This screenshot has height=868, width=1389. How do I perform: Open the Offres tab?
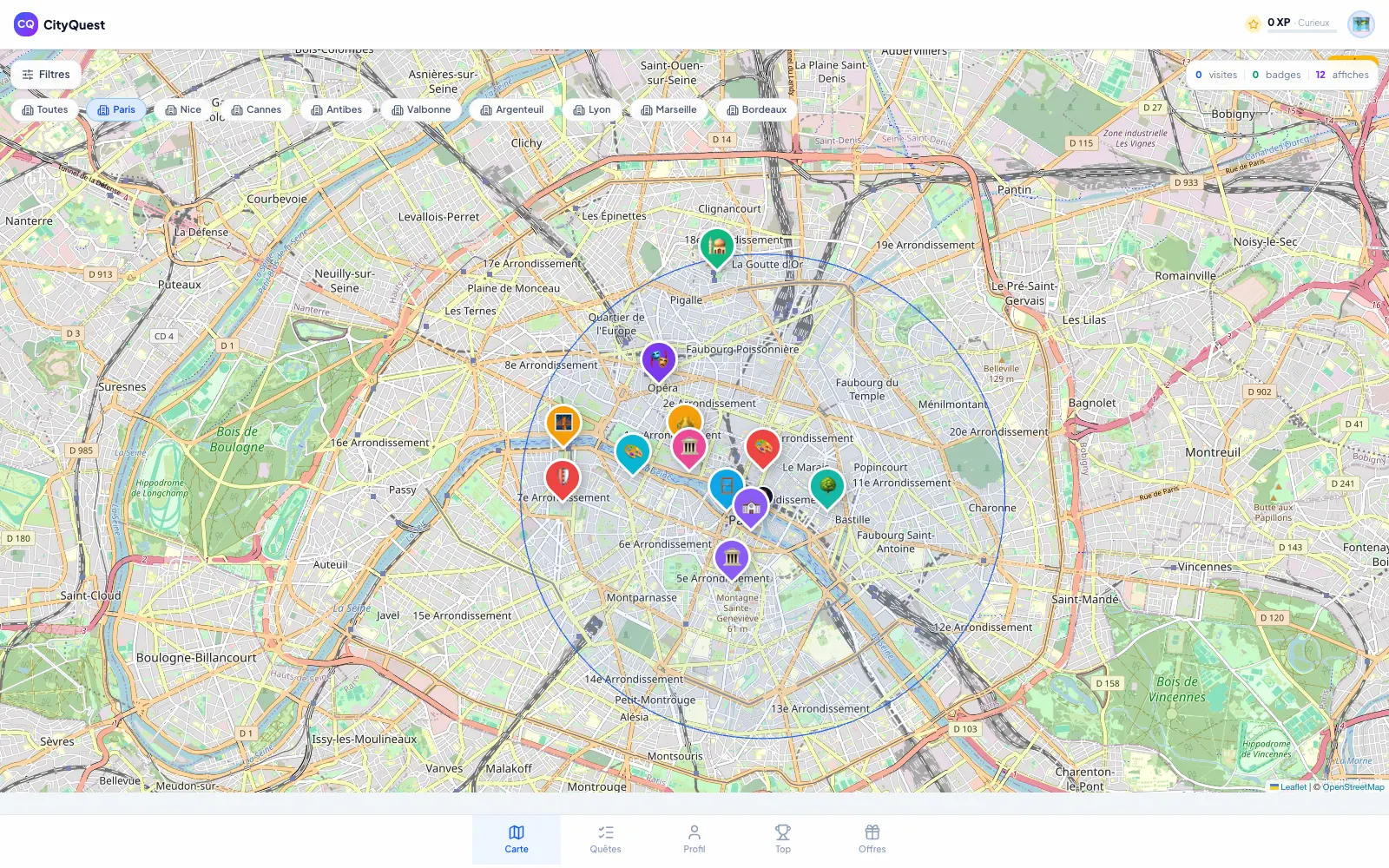click(x=872, y=839)
